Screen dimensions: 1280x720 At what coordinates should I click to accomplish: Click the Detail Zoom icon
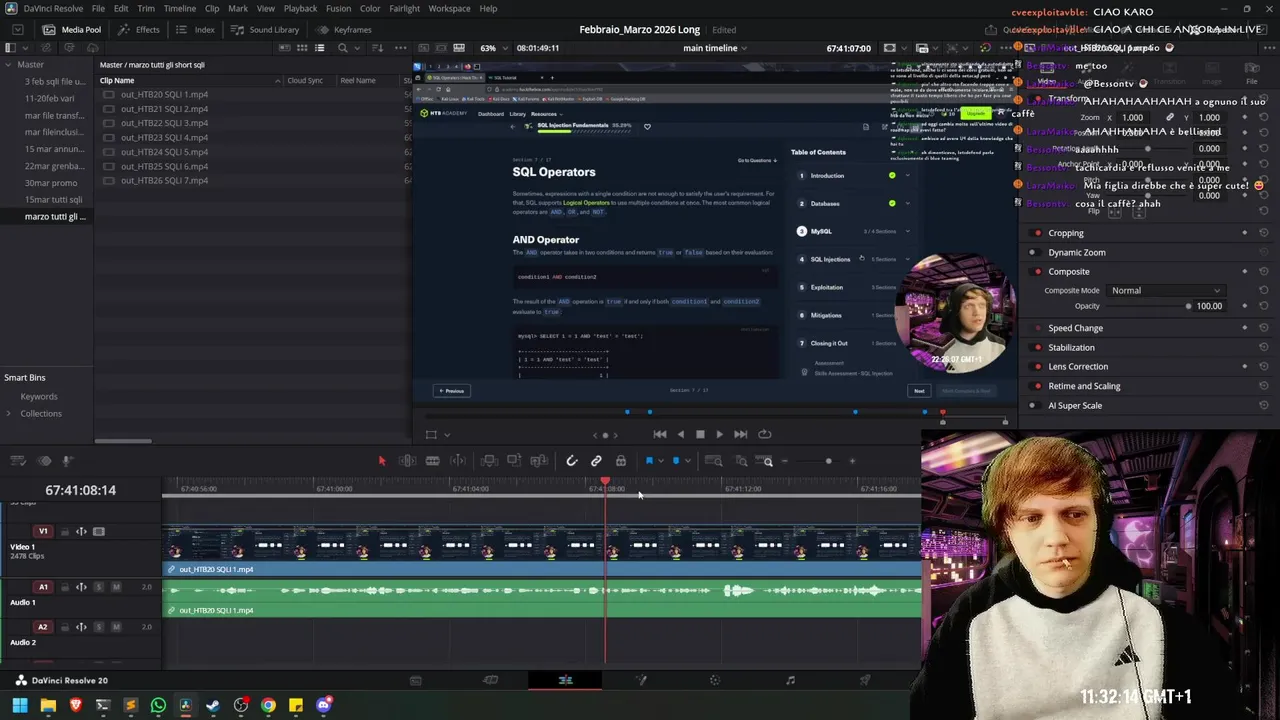tap(741, 461)
